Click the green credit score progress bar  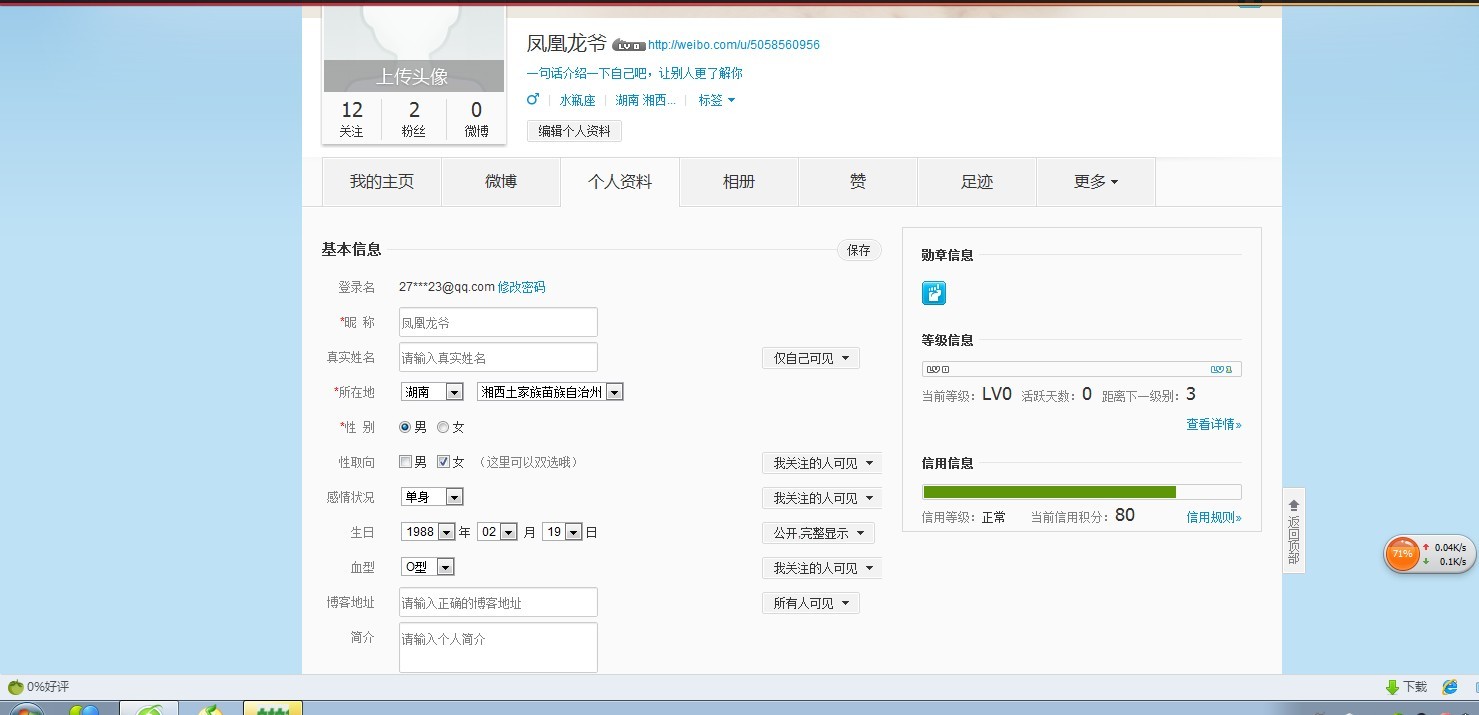pos(1049,491)
